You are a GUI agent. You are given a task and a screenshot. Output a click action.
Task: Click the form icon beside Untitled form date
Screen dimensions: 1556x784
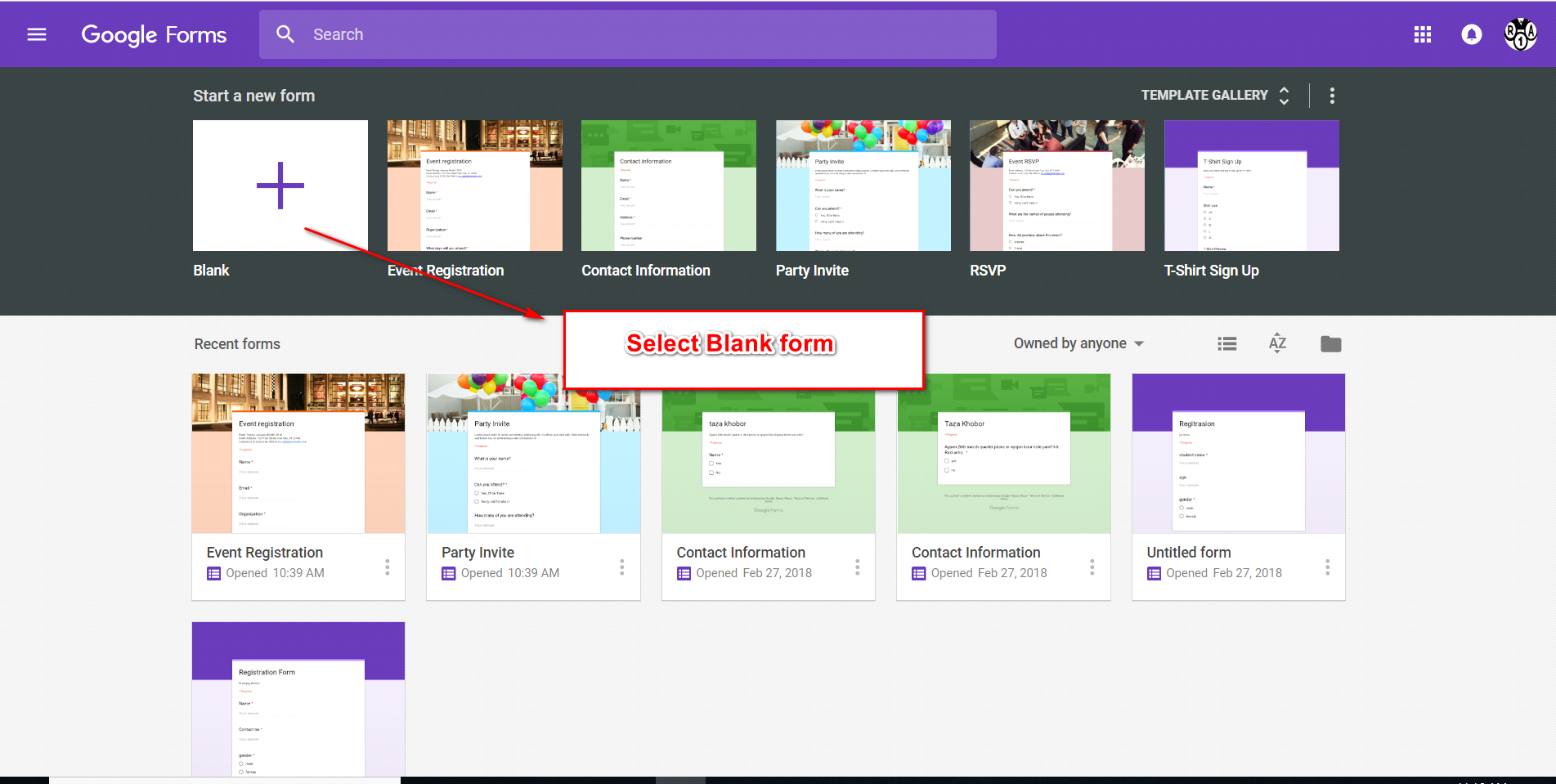point(1155,574)
